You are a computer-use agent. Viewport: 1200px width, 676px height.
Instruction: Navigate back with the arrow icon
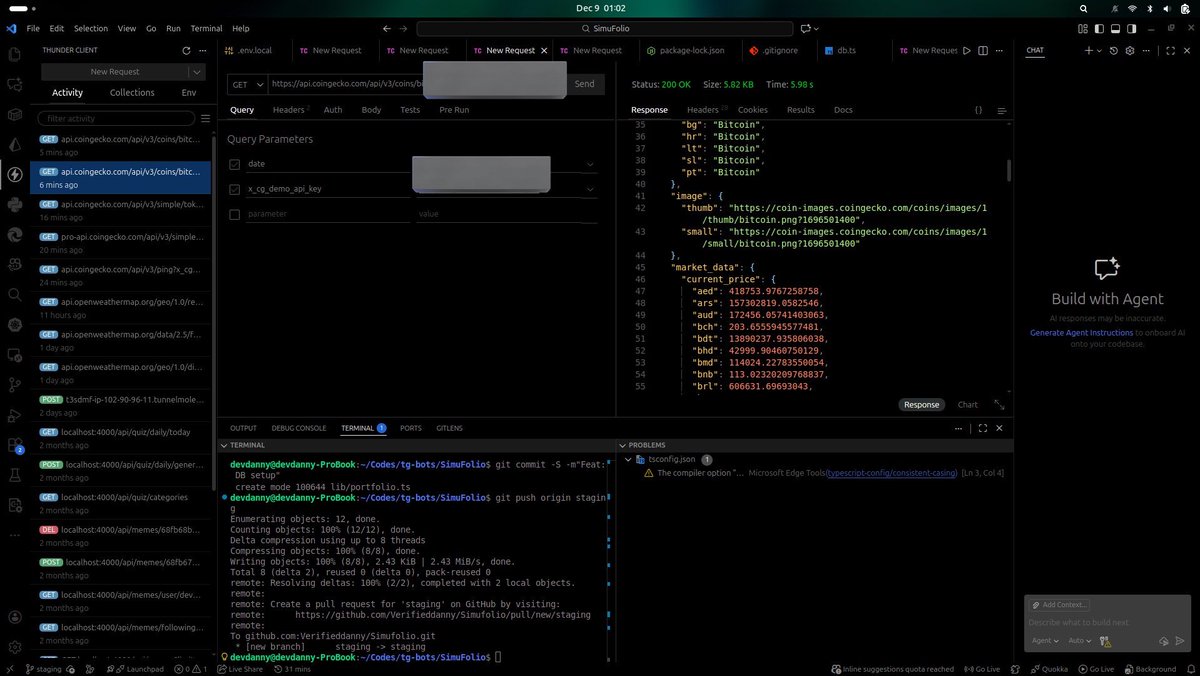click(x=386, y=29)
